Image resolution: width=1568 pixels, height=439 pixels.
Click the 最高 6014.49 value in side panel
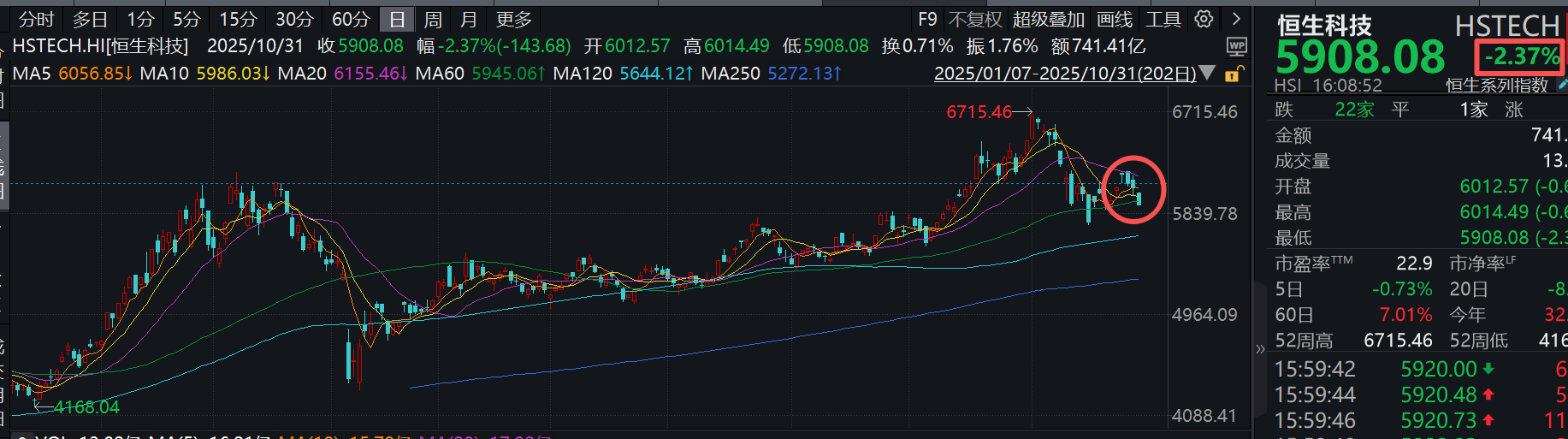(x=1494, y=212)
